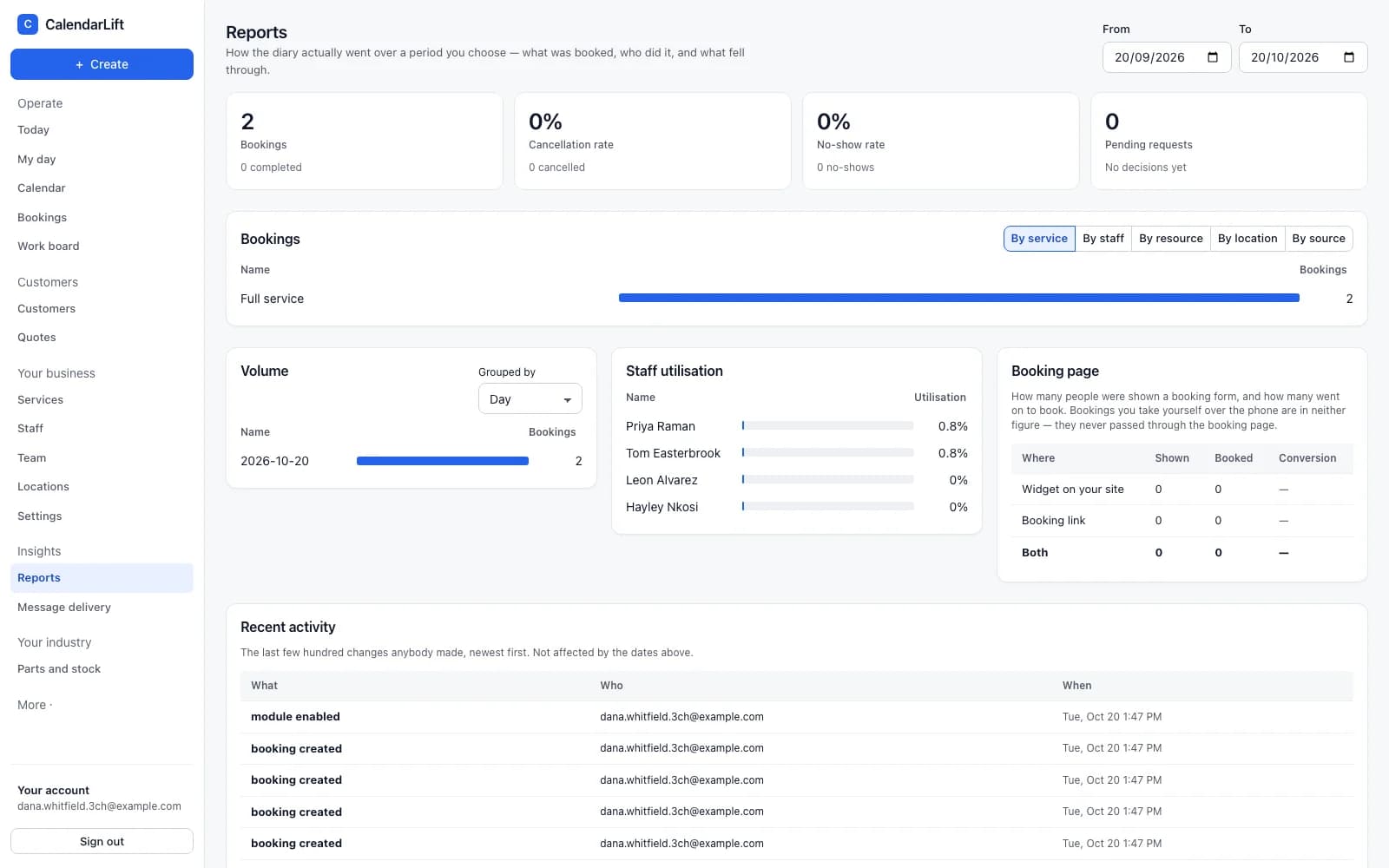Click Priya Raman's utilisation bar

(x=828, y=426)
